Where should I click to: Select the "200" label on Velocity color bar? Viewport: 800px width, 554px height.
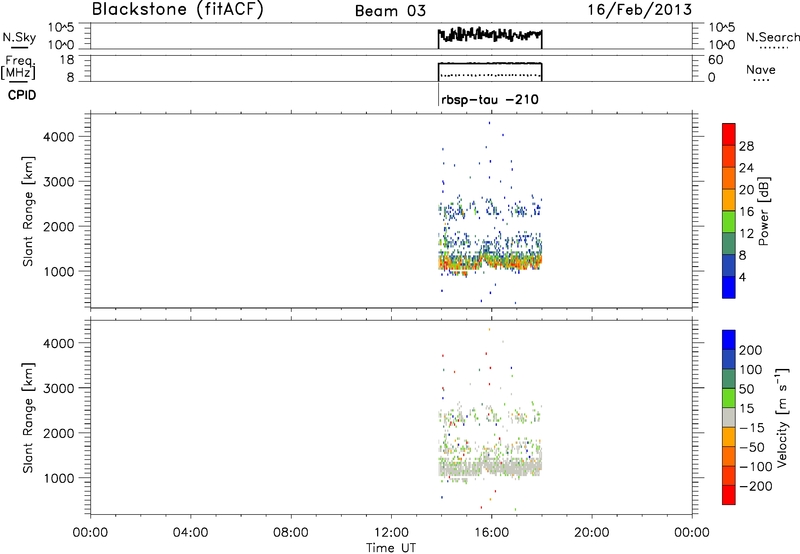pos(751,350)
